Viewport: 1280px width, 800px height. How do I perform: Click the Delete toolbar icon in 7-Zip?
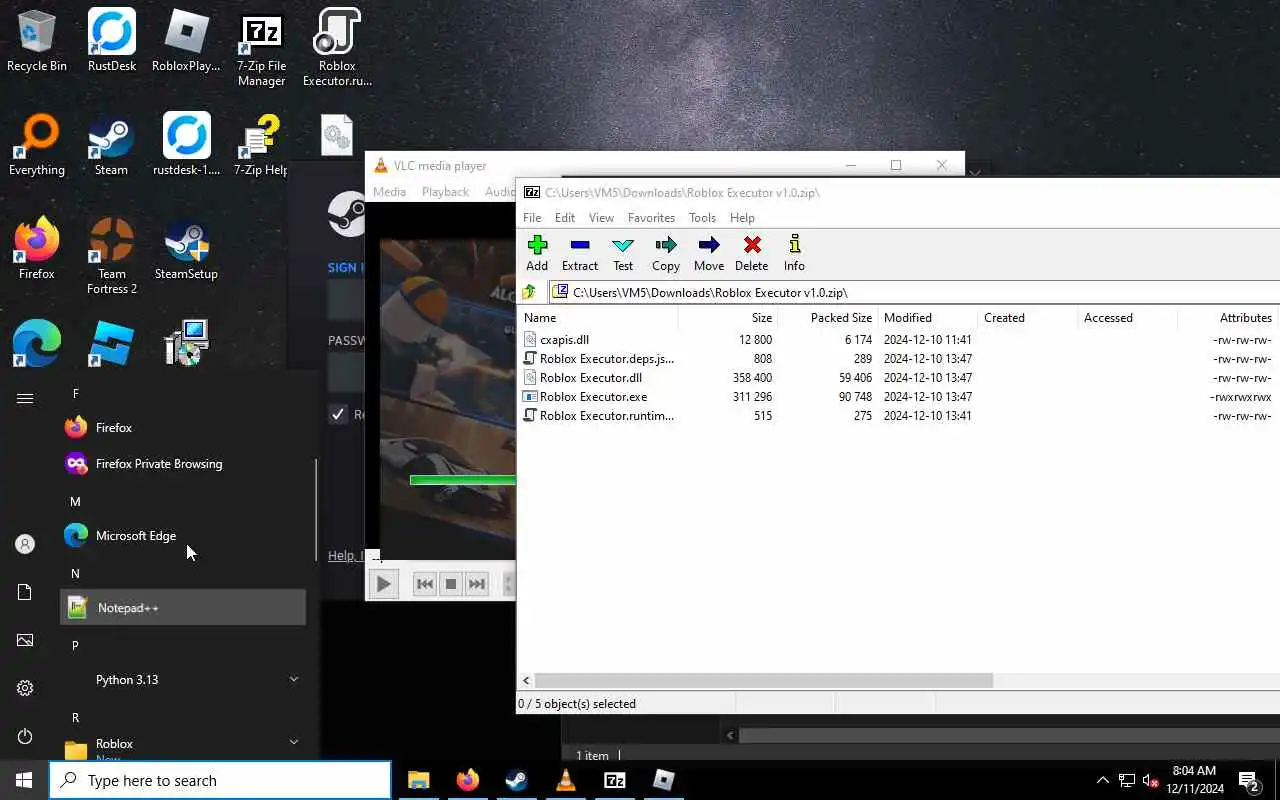pyautogui.click(x=752, y=253)
